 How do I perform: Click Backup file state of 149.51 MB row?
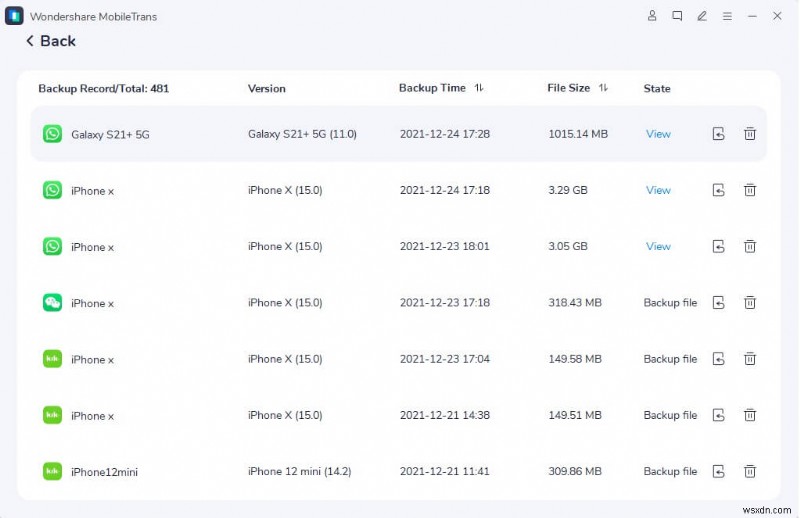670,415
